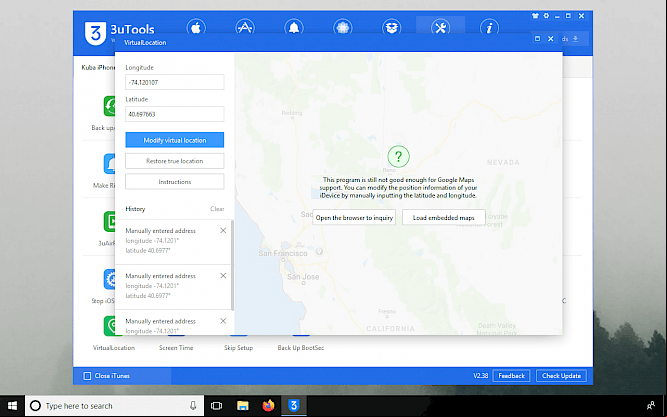Click the green question mark icon on map
Viewport: 667px width, 417px height.
(x=399, y=156)
